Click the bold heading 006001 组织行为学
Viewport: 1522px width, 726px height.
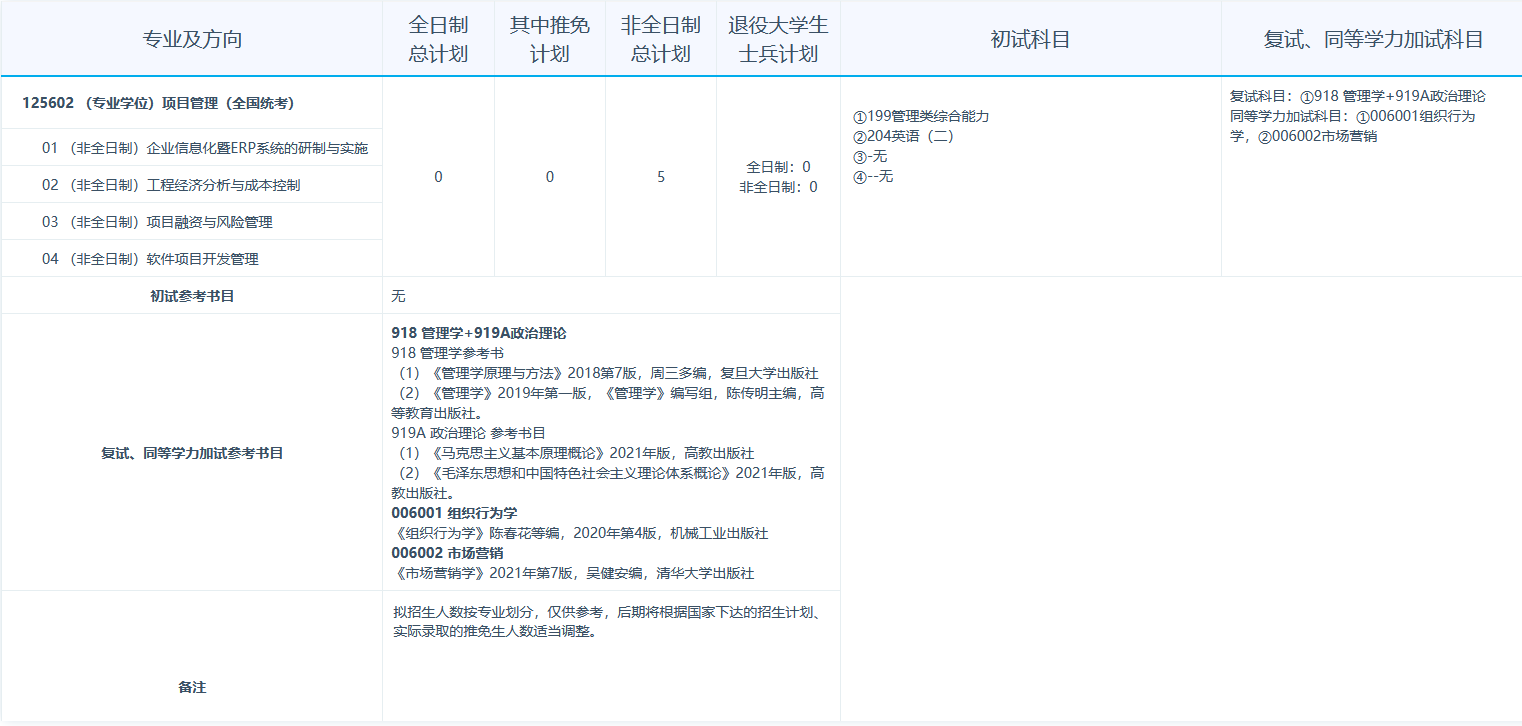[455, 513]
